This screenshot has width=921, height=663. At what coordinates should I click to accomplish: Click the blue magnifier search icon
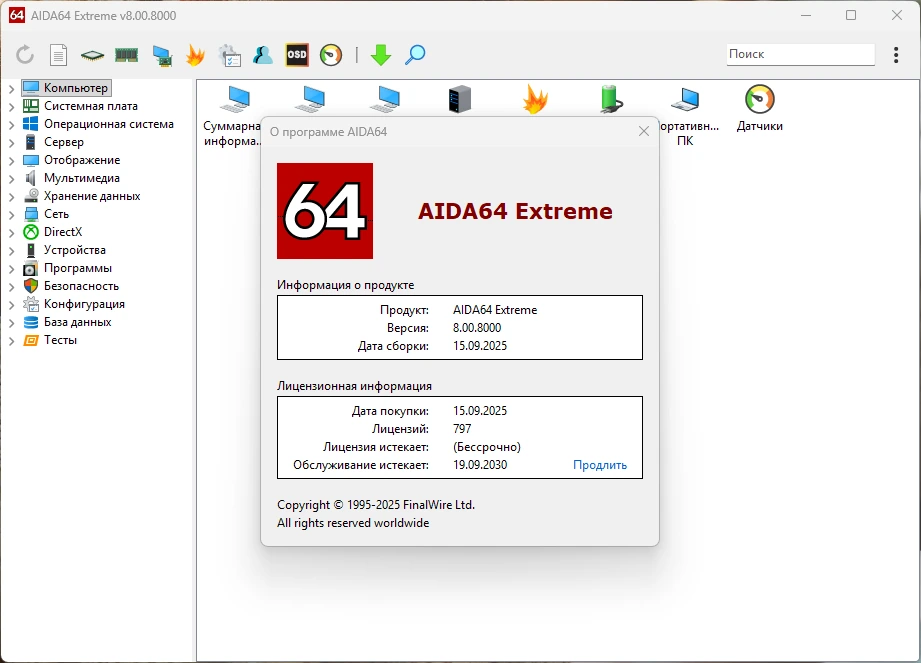[415, 55]
